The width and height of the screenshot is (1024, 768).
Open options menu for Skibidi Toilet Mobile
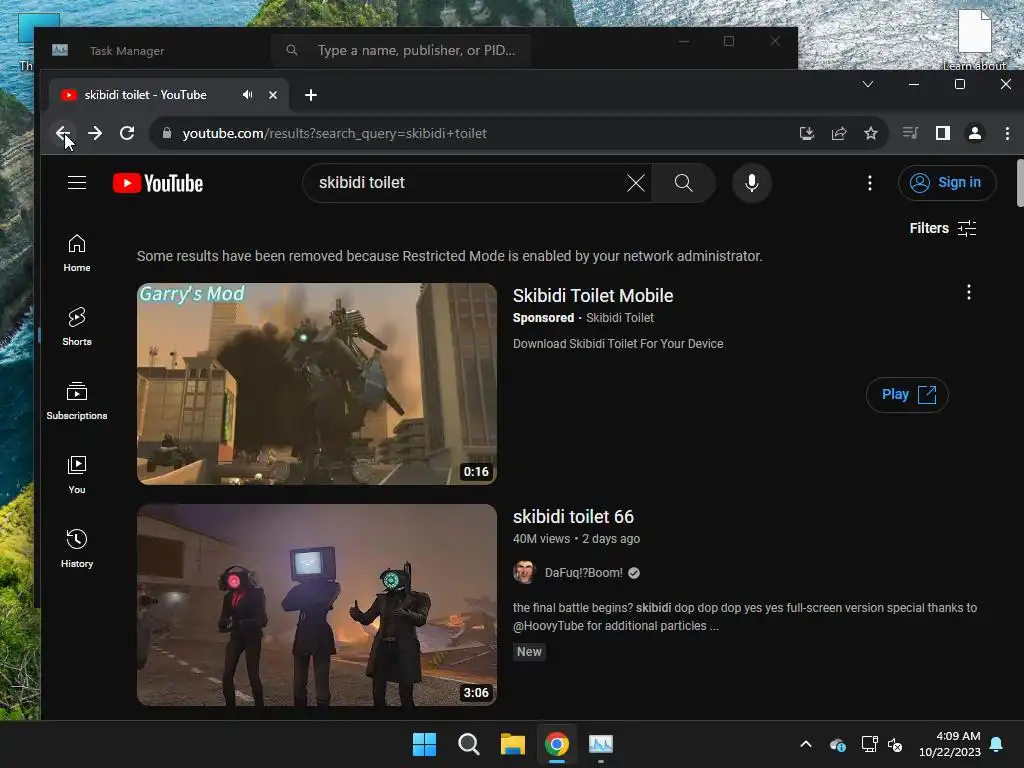tap(969, 292)
